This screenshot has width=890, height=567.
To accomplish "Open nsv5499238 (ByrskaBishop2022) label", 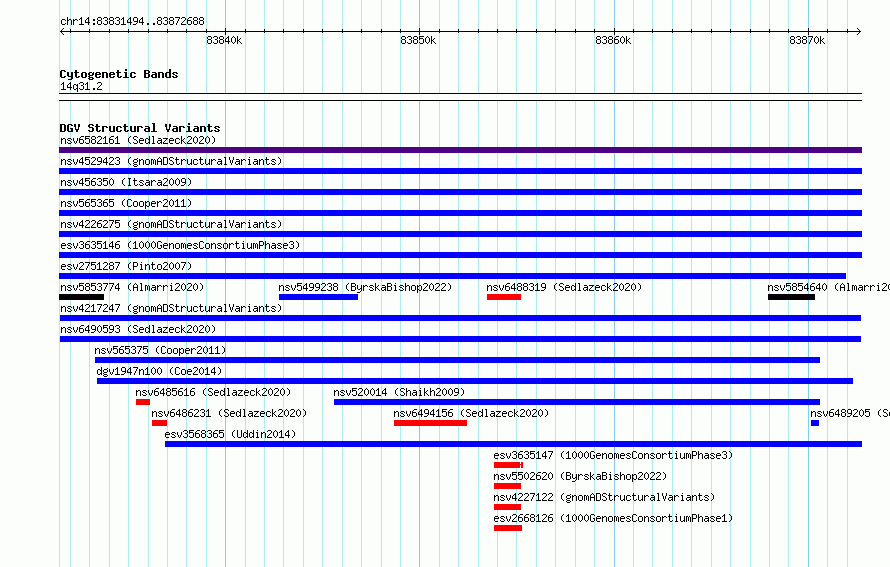I will point(365,287).
